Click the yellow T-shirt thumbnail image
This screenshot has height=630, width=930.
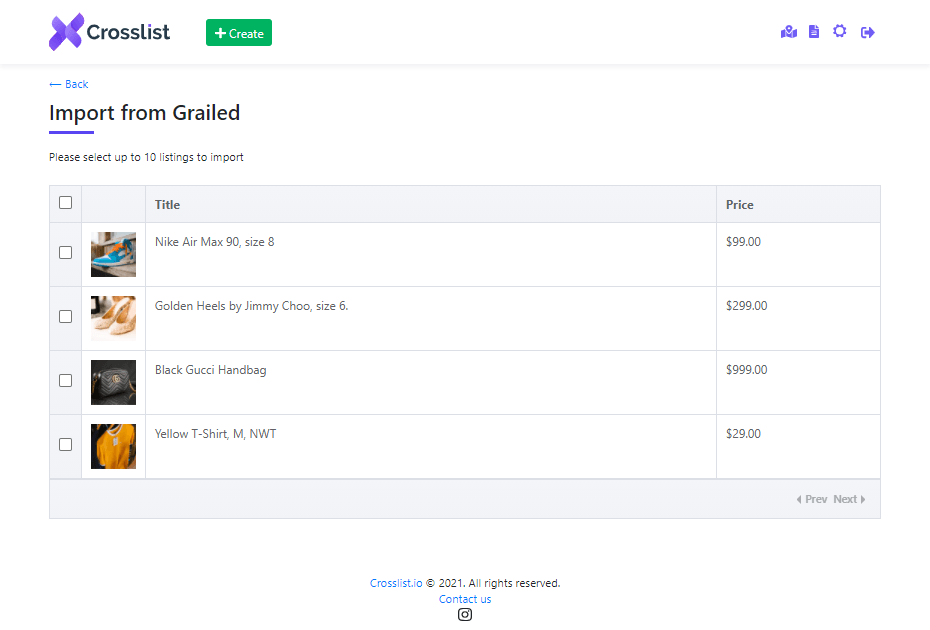[x=113, y=447]
